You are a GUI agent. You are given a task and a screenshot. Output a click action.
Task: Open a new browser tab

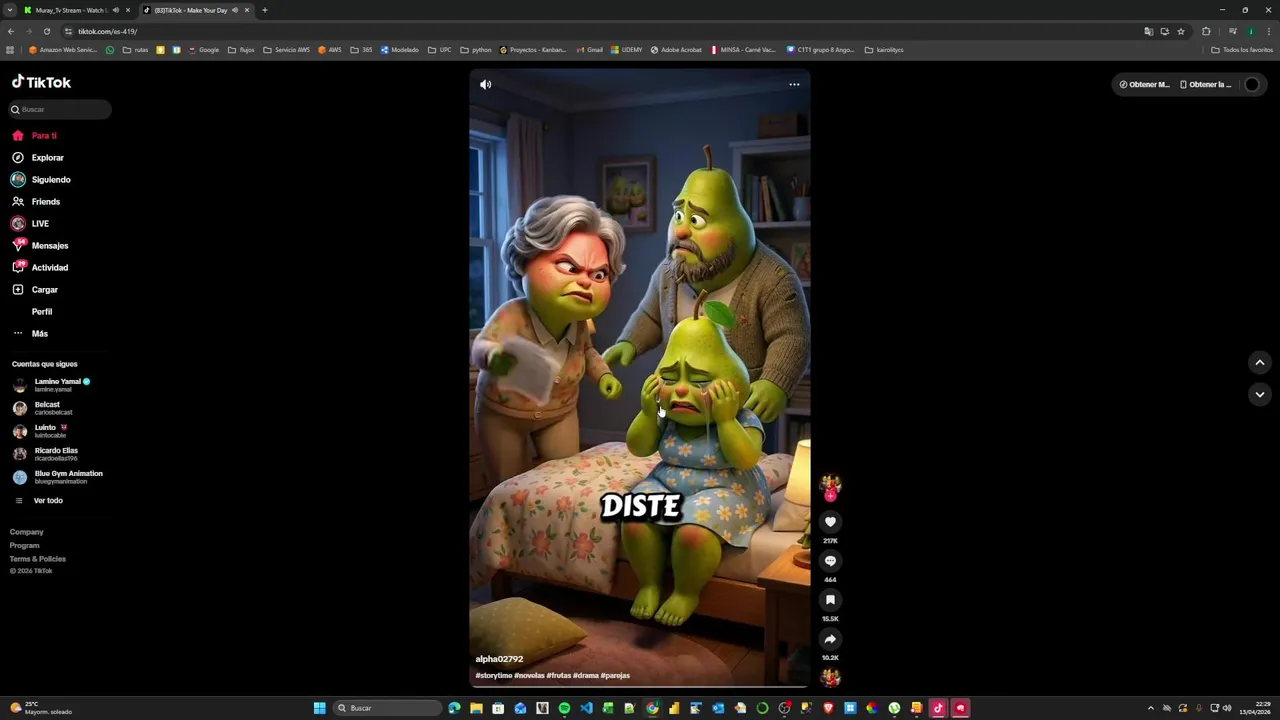click(265, 10)
